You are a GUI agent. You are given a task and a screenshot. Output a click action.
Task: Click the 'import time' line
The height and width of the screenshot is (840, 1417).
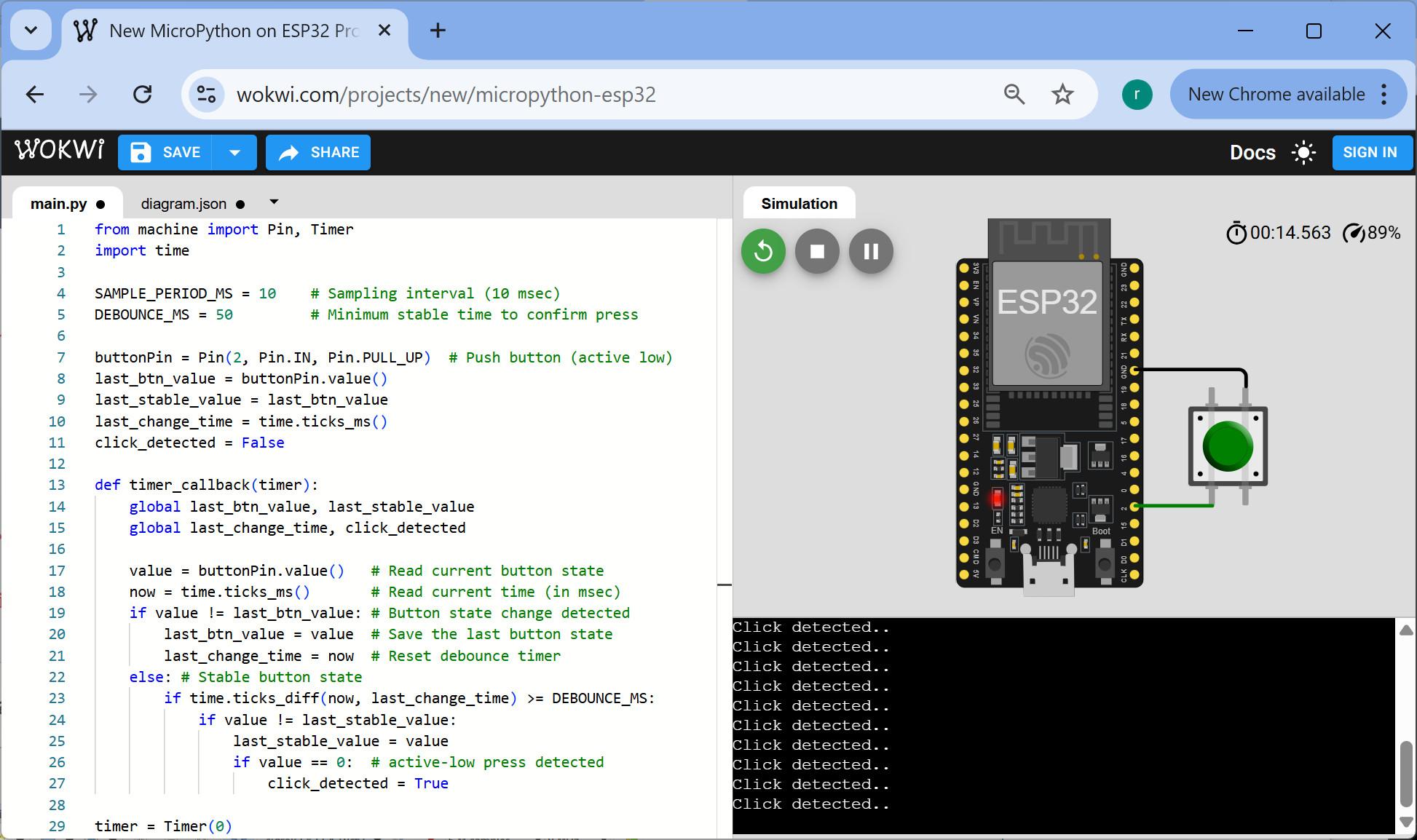point(142,250)
